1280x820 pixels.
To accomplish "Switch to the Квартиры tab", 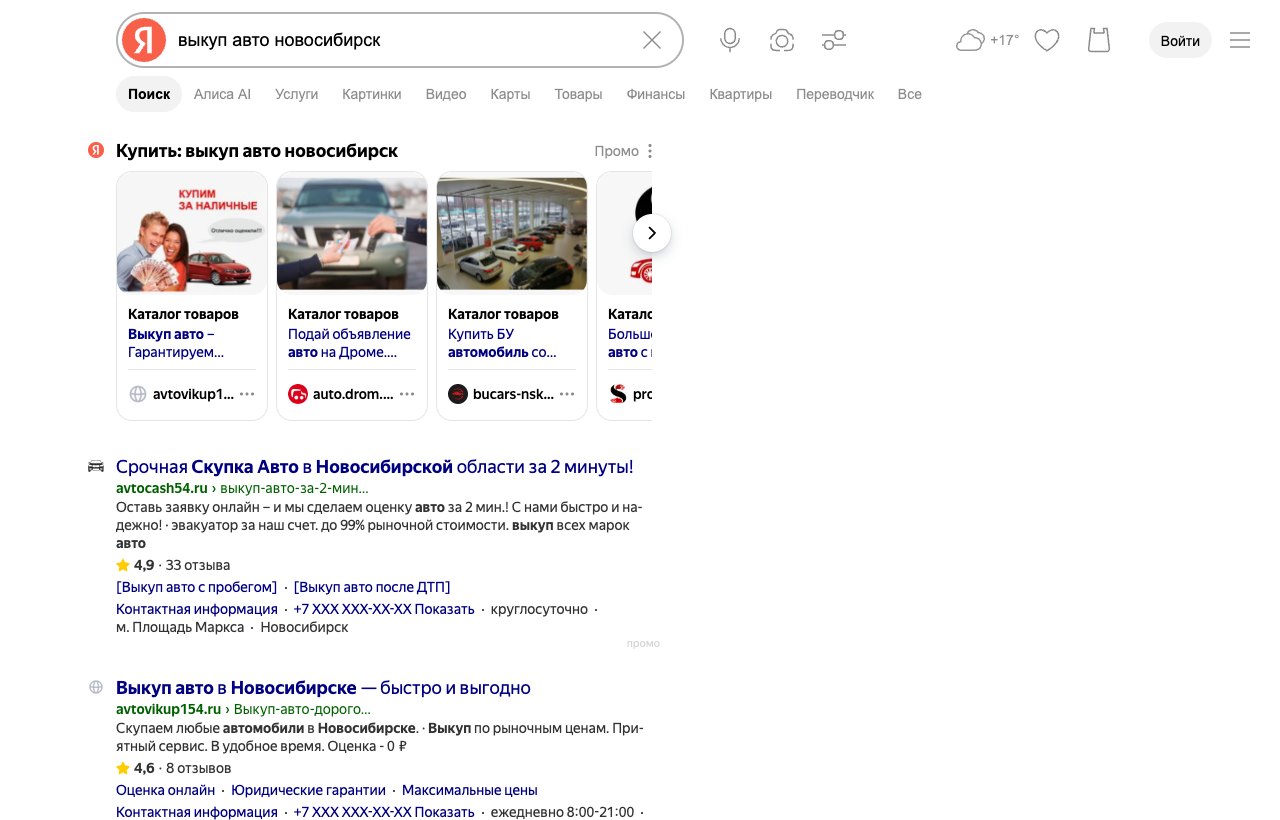I will coord(741,94).
